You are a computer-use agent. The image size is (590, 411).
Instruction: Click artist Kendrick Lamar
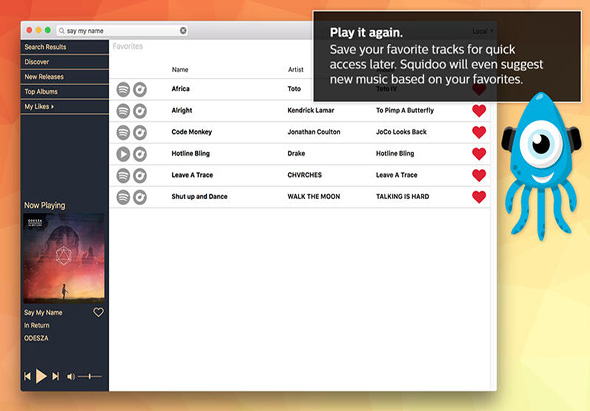pos(311,110)
